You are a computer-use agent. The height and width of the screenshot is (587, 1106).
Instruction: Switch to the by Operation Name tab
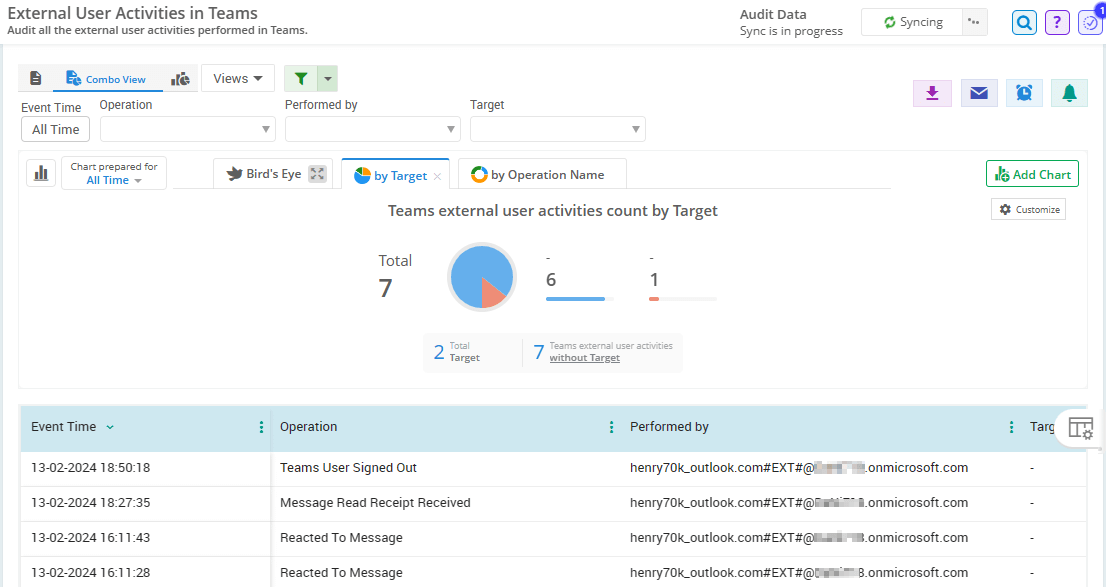coord(538,175)
